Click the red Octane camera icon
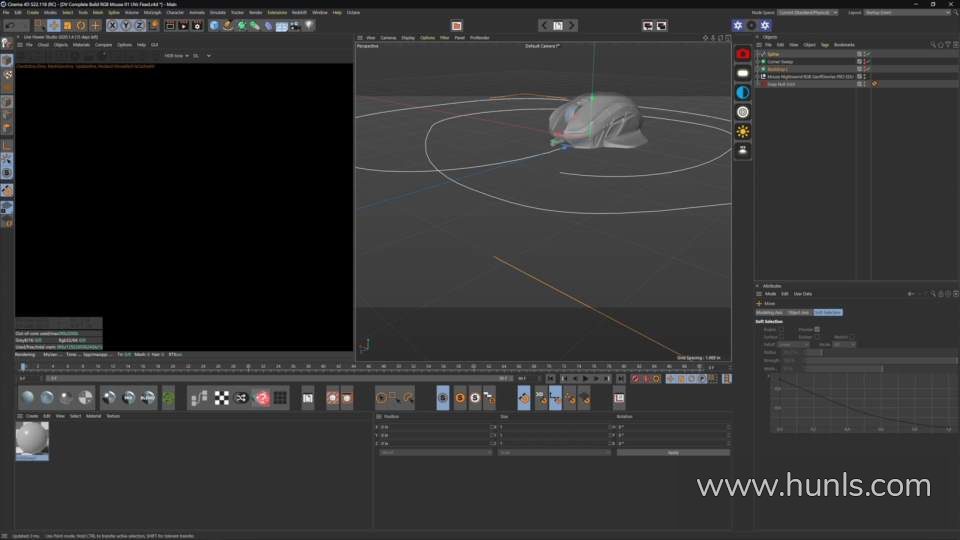Screen dimensions: 960x540 (743, 54)
